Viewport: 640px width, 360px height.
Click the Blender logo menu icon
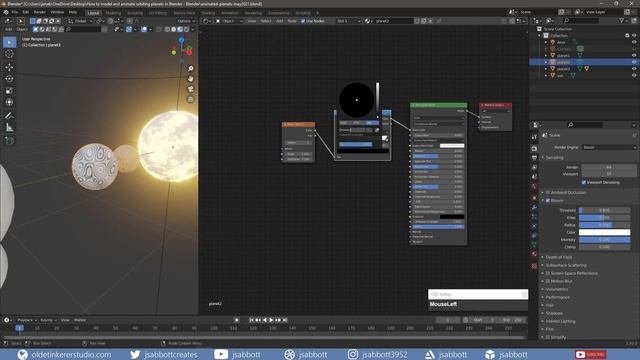[6, 12]
